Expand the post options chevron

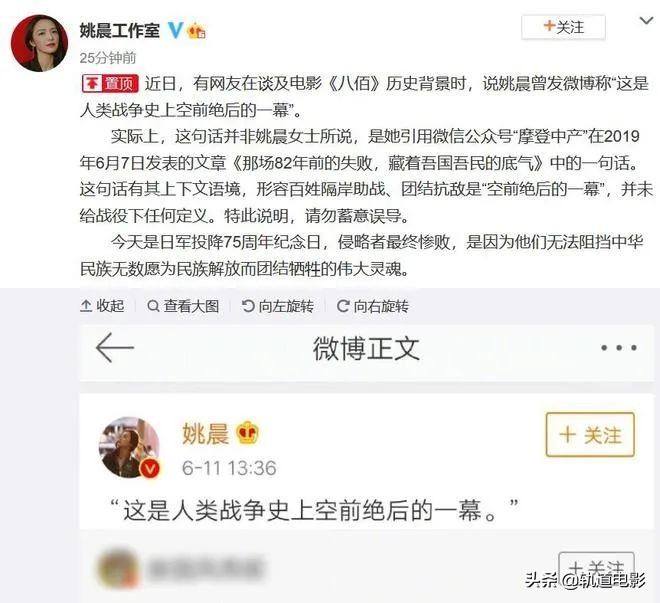[646, 21]
